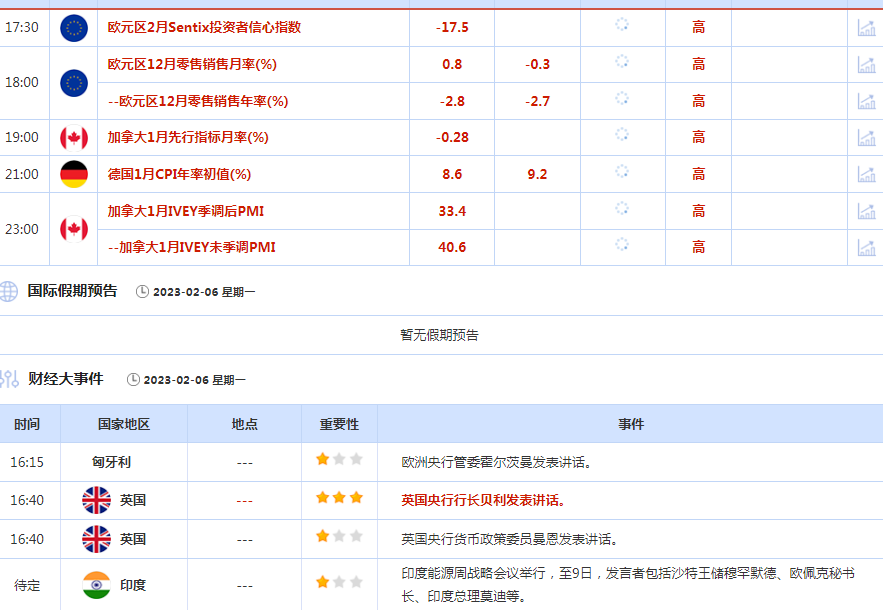Open 欧元区2月Sentix投资者信心指数 indicator link
The width and height of the screenshot is (883, 610).
(x=204, y=28)
